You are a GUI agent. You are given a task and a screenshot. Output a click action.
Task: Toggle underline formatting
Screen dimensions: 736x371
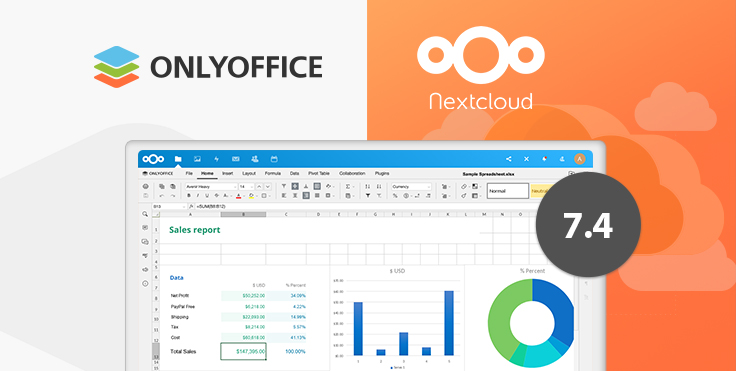pos(207,196)
